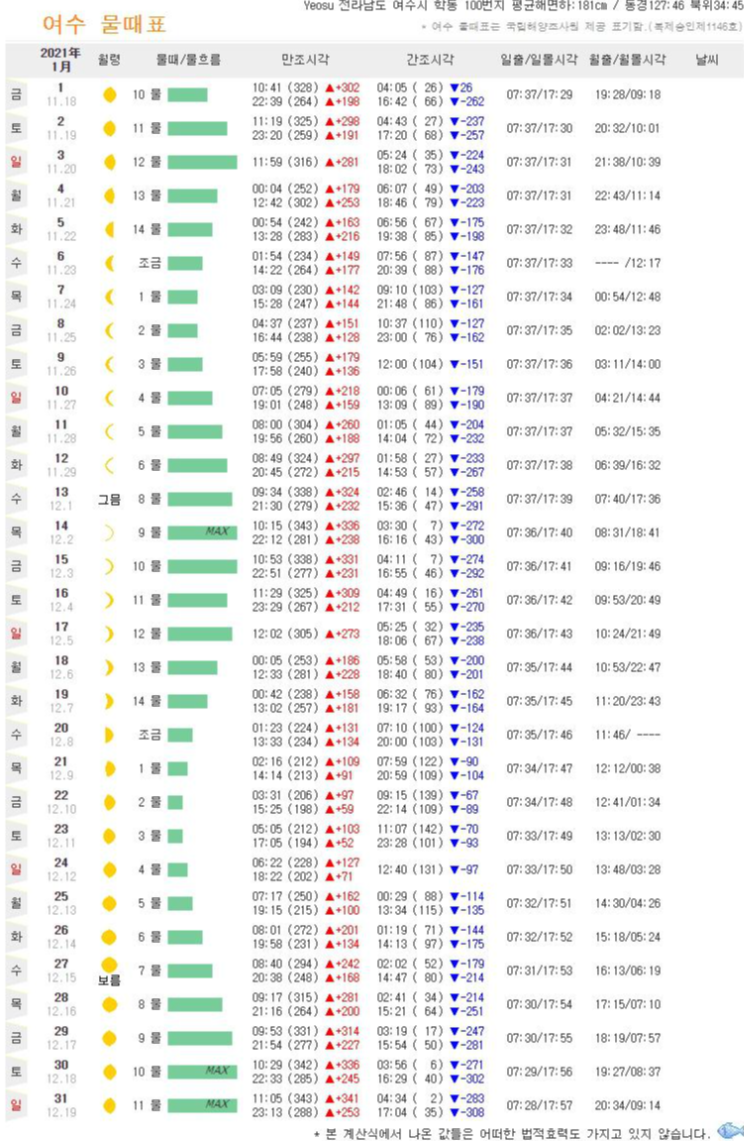Viewport: 744px width, 1141px height.
Task: Click the footer disclaimer text about legal validity
Action: (513, 1133)
